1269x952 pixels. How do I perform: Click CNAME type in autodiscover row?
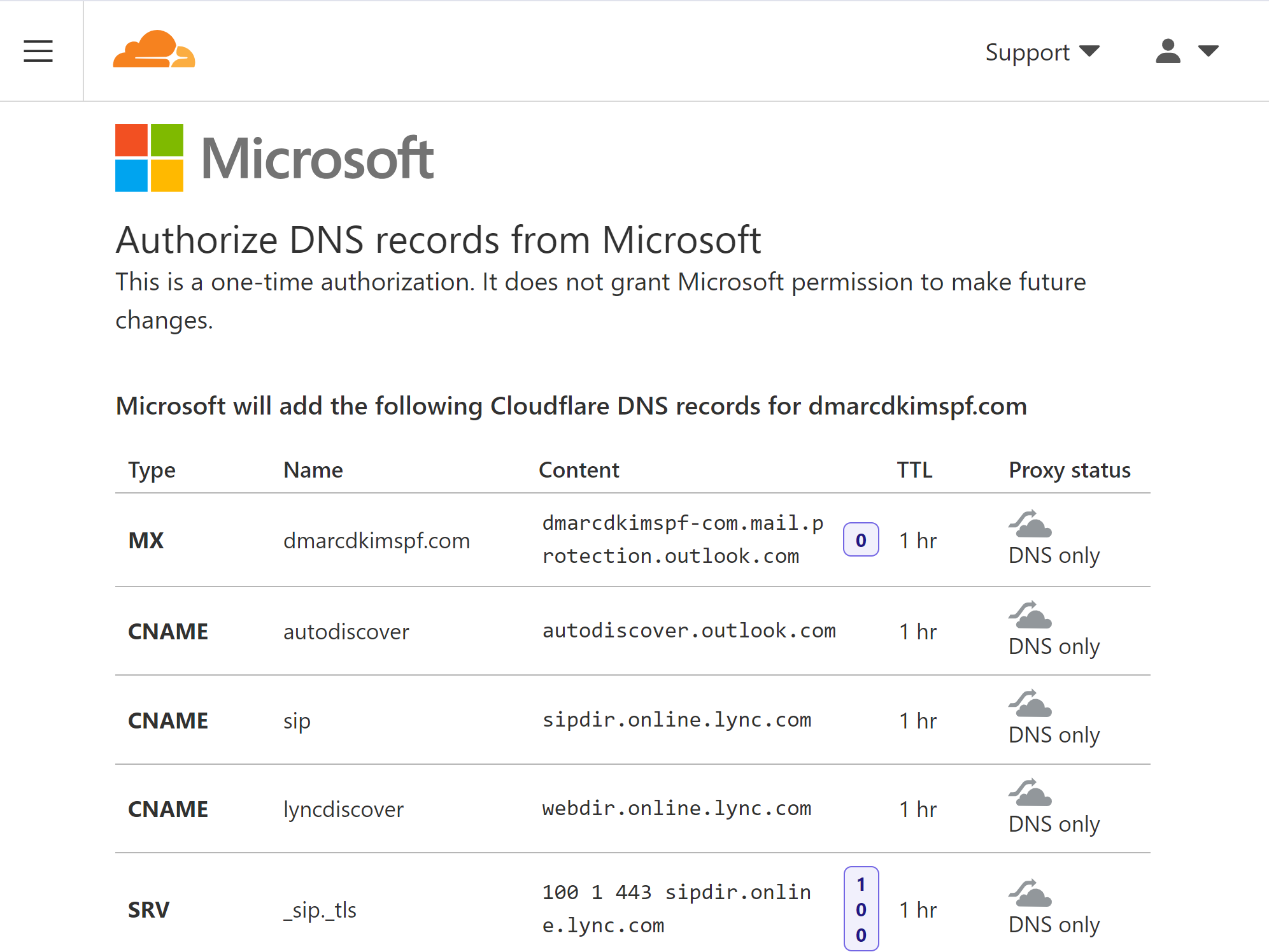pos(168,632)
